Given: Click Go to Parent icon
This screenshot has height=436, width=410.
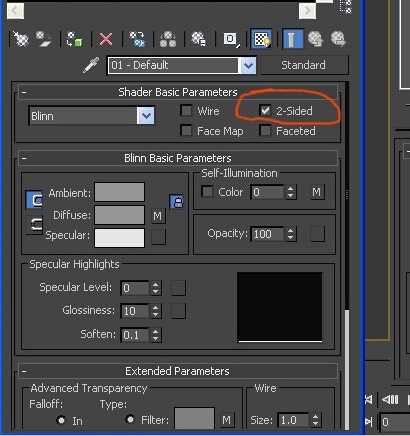Looking at the screenshot, I should pos(315,39).
